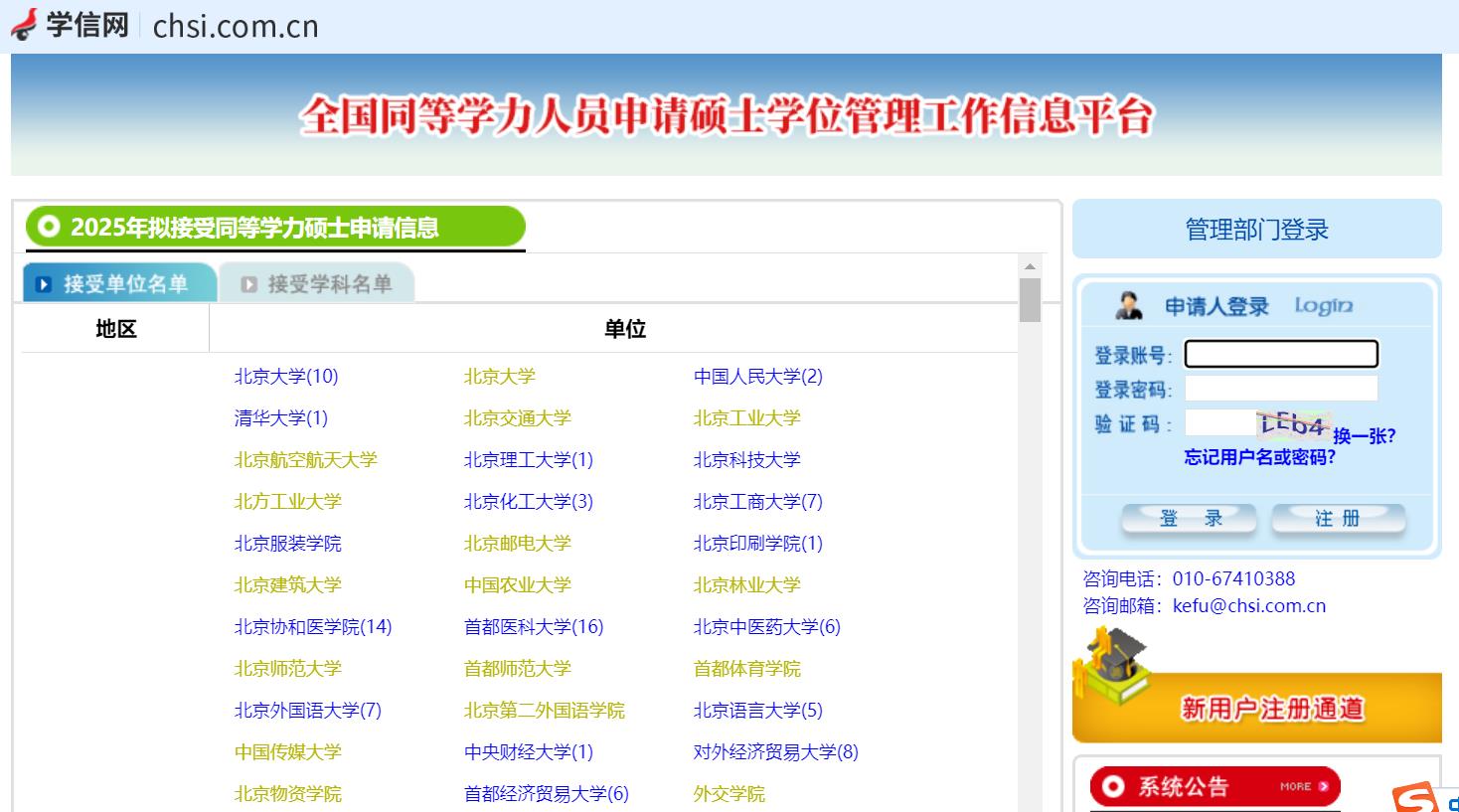
Task: Open 首都医科大学(16) link
Action: [x=534, y=627]
